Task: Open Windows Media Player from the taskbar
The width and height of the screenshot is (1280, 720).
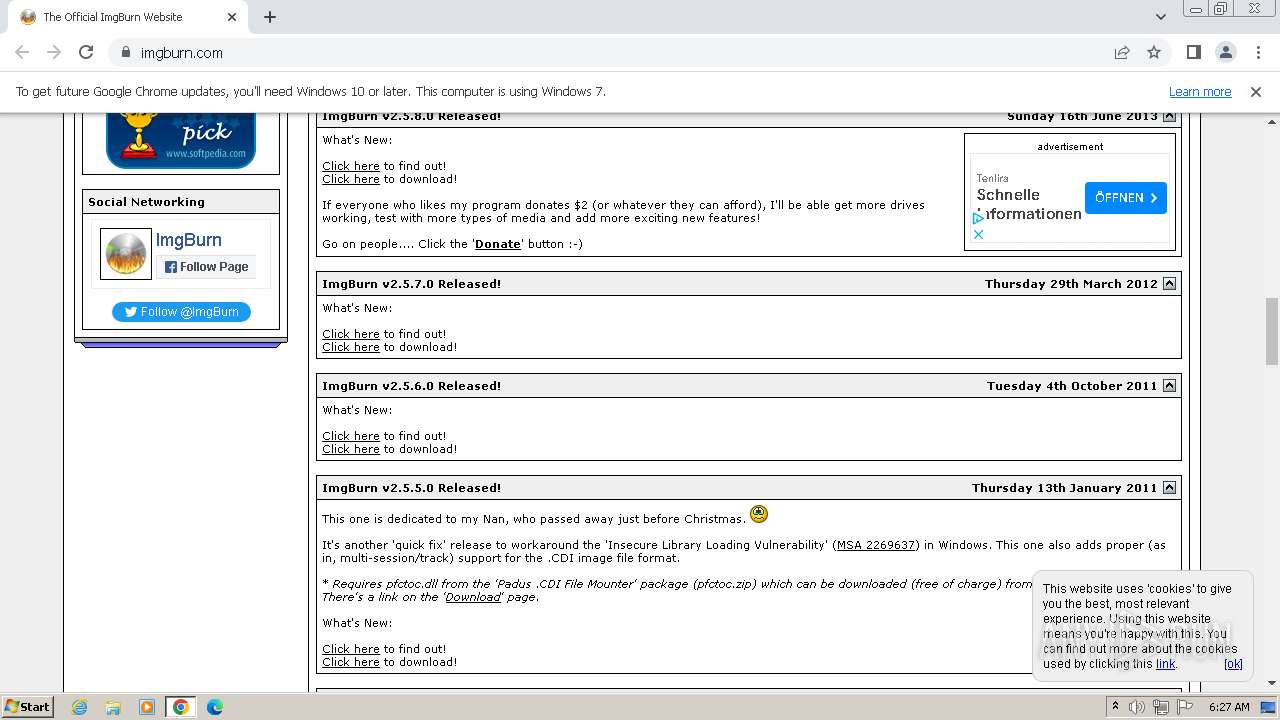Action: (x=147, y=707)
